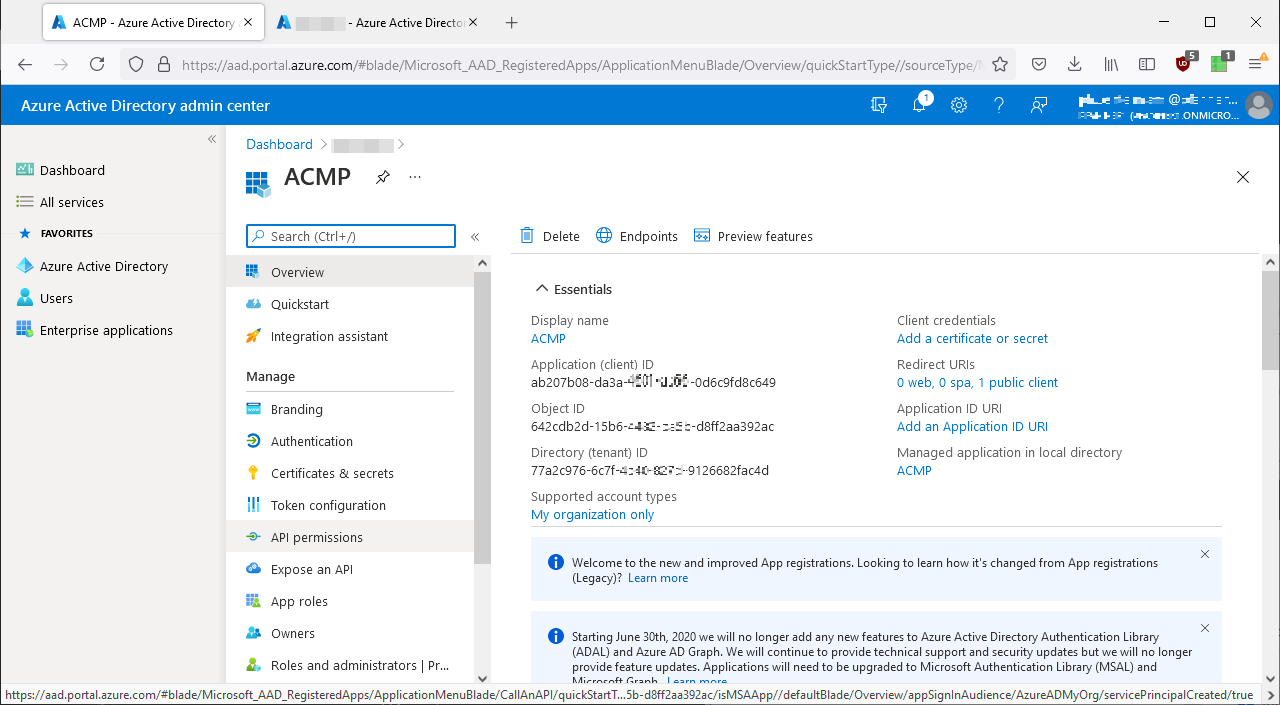1280x705 pixels.
Task: Open the portal settings gear
Action: 958,105
